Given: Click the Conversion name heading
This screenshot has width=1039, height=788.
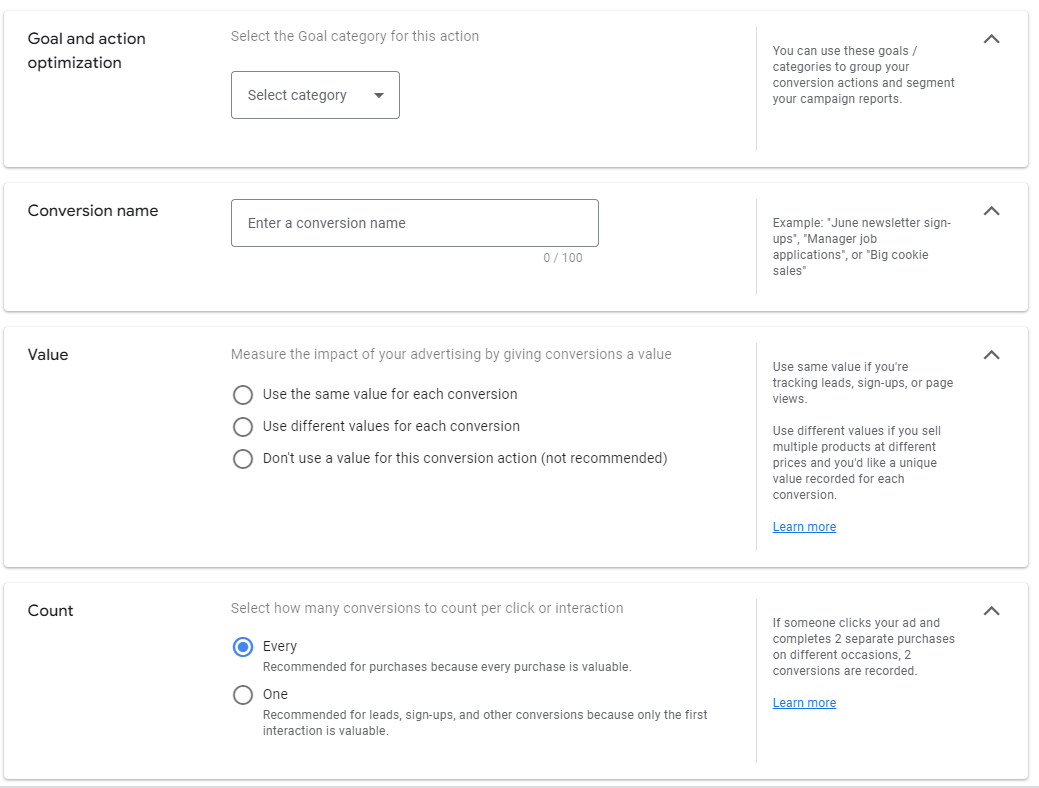Looking at the screenshot, I should [93, 211].
